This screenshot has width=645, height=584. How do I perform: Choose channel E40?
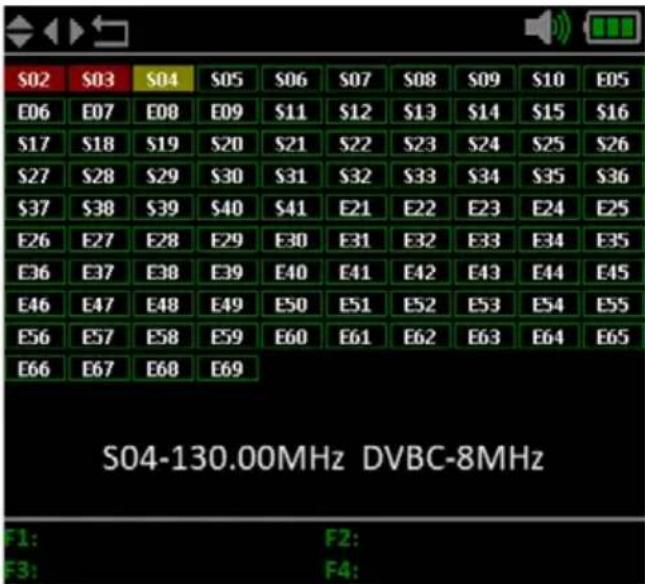point(291,272)
